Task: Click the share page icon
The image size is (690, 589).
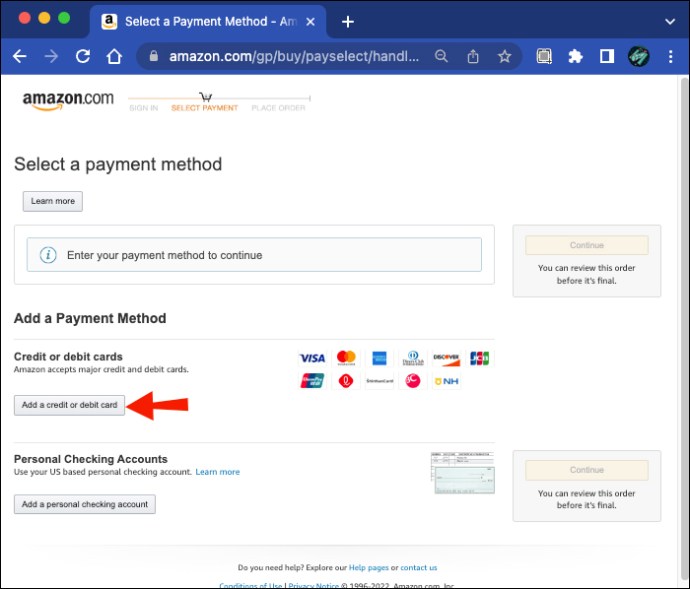Action: point(473,56)
